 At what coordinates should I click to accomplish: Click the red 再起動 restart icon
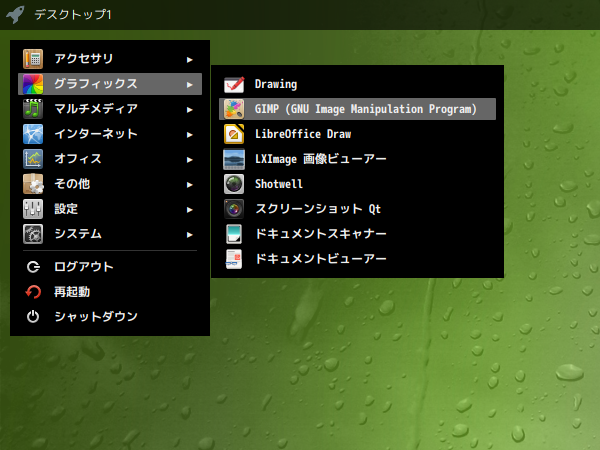33,292
